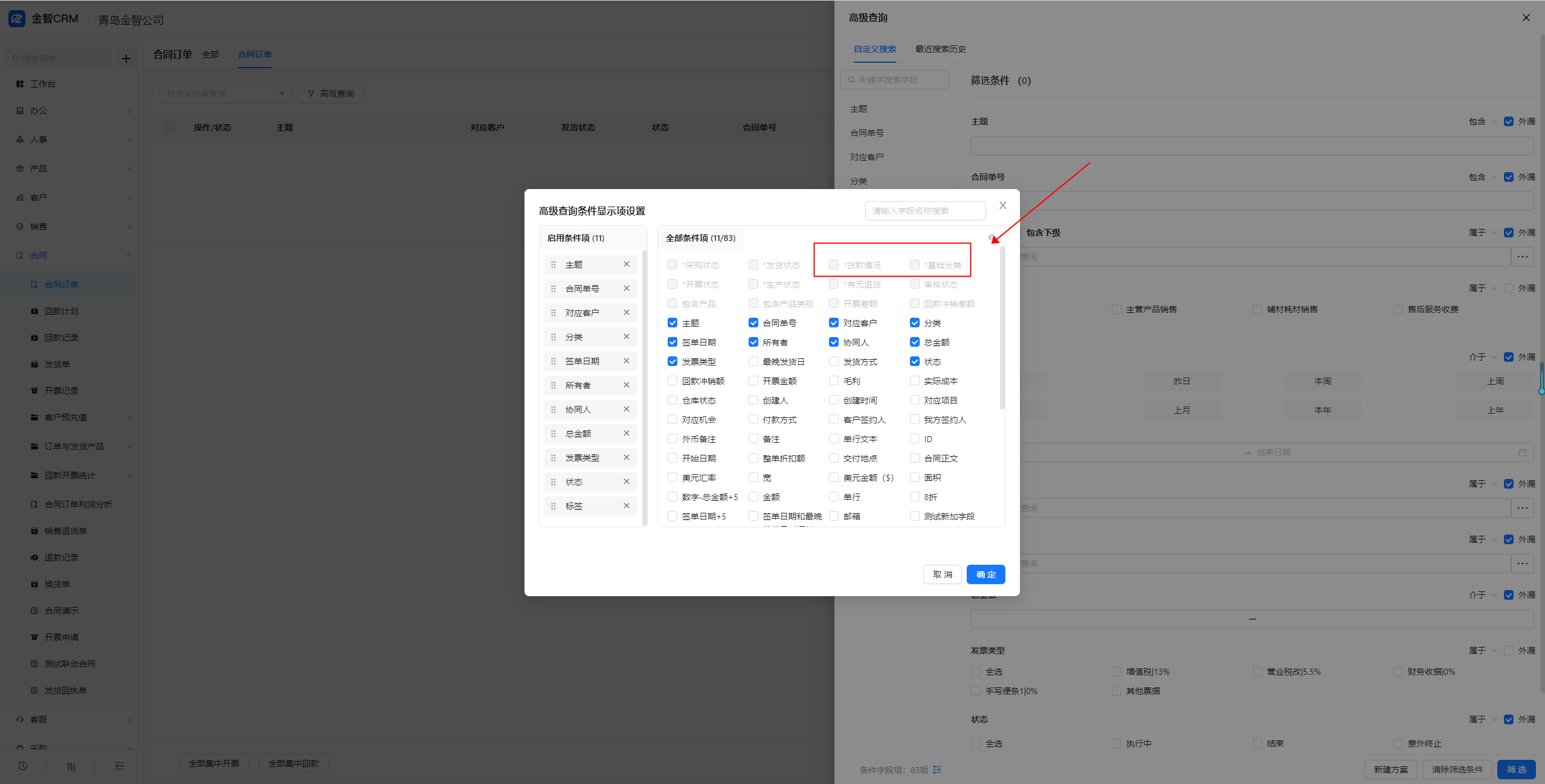Enable the 回款冲销额 condition checkbox
Viewport: 1545px width, 784px height.
coord(673,381)
